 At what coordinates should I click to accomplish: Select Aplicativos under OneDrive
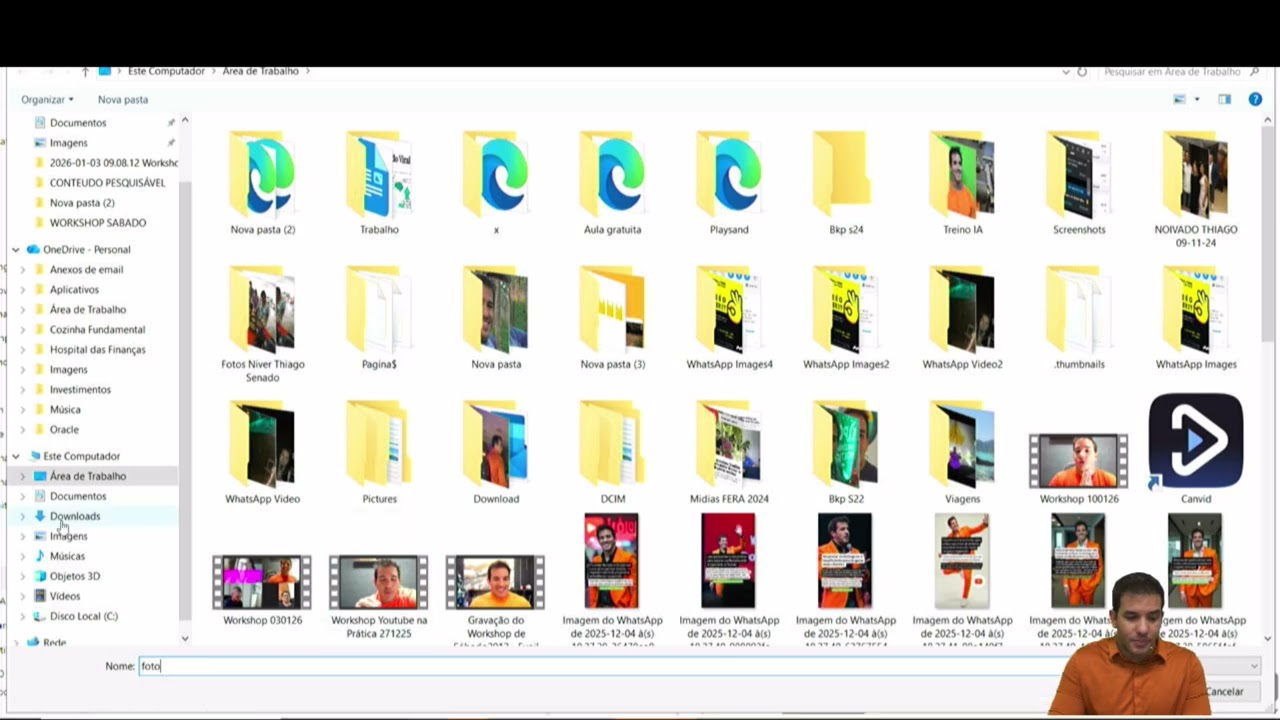tap(74, 289)
